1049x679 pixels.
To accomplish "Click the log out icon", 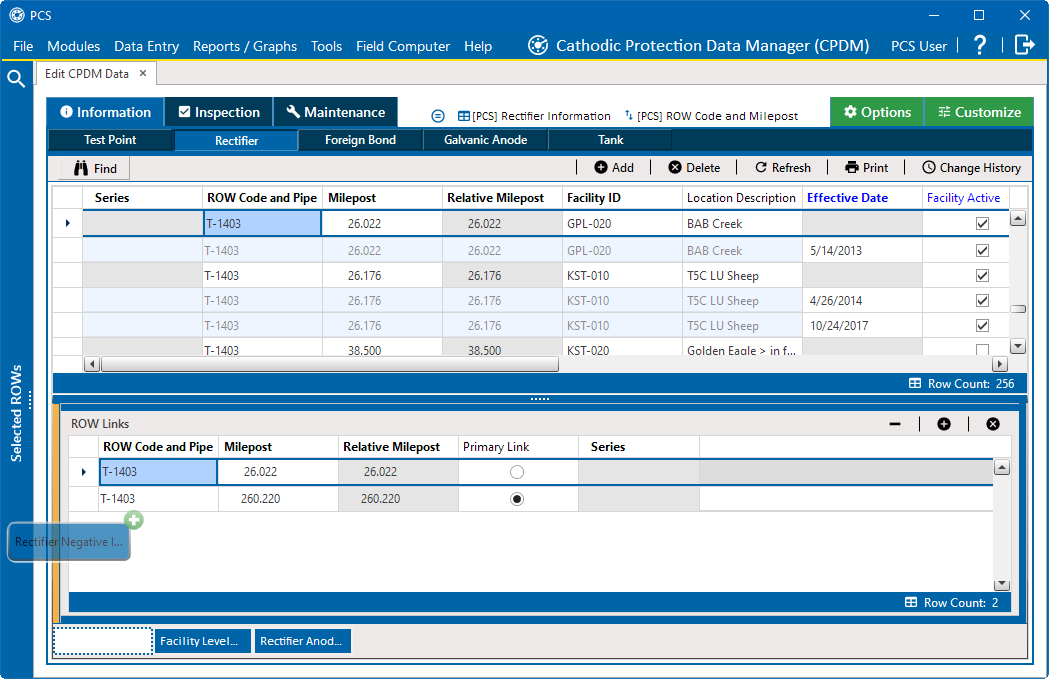I will (x=1024, y=45).
